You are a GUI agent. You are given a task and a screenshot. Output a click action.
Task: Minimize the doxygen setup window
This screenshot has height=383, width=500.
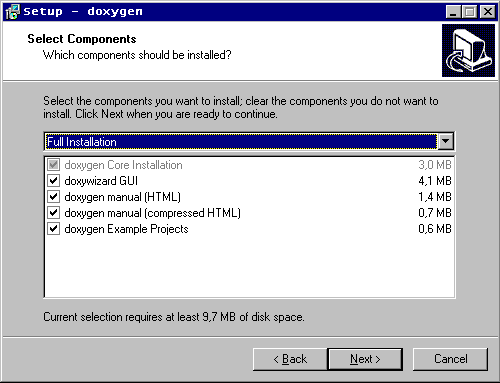point(453,12)
